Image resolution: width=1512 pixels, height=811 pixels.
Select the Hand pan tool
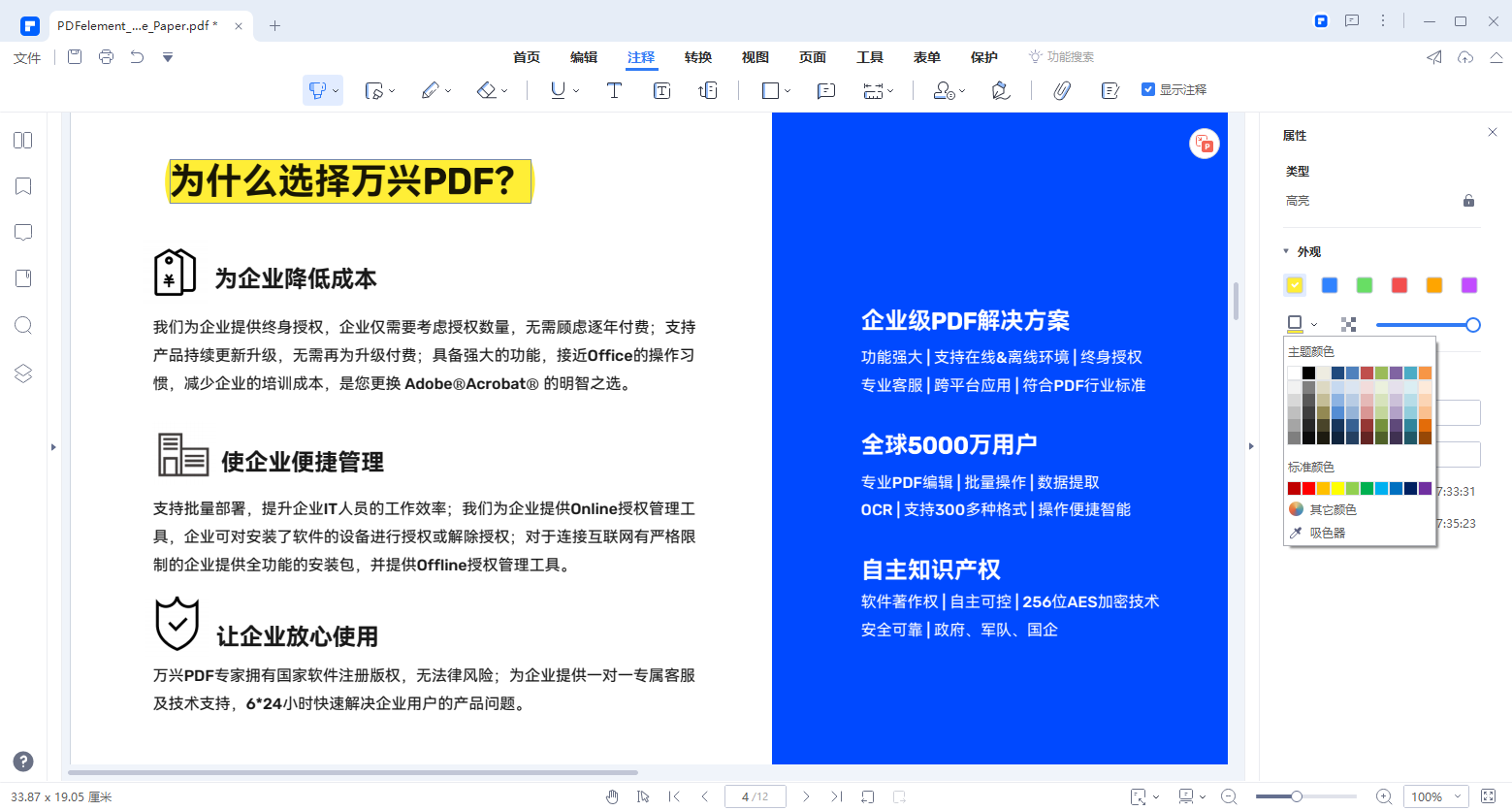tap(612, 796)
